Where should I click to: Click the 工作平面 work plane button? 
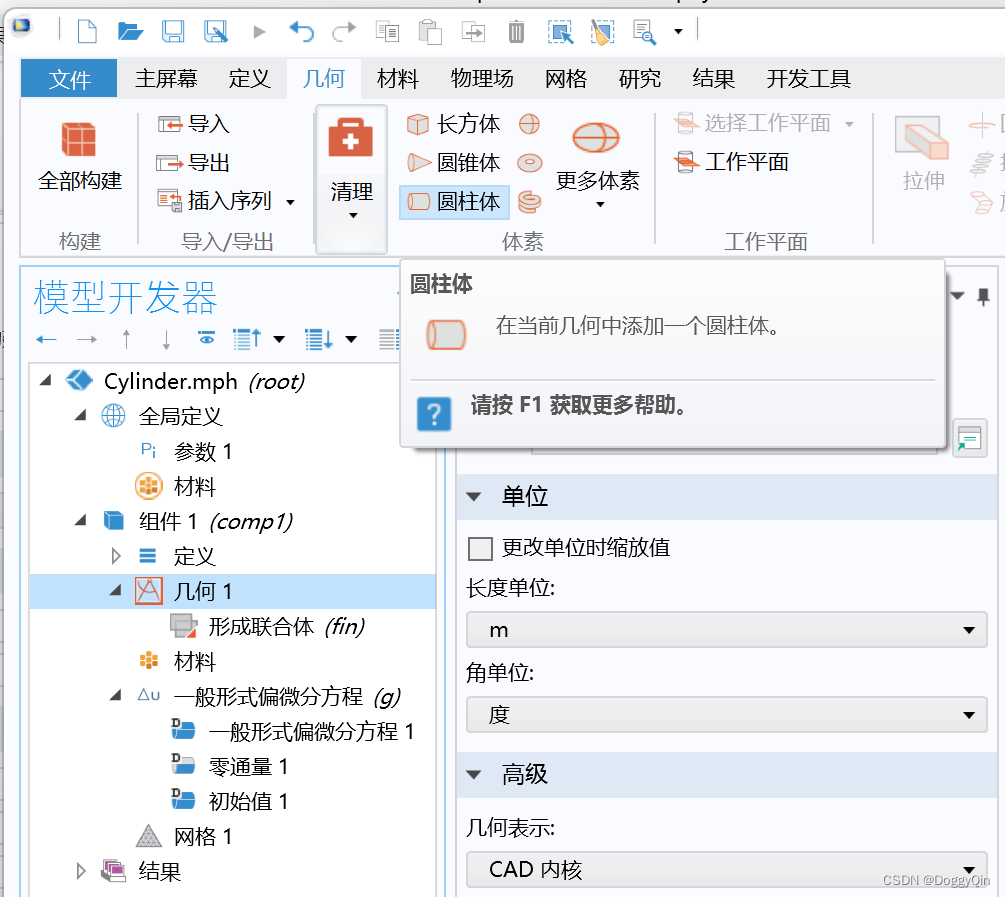[x=731, y=162]
